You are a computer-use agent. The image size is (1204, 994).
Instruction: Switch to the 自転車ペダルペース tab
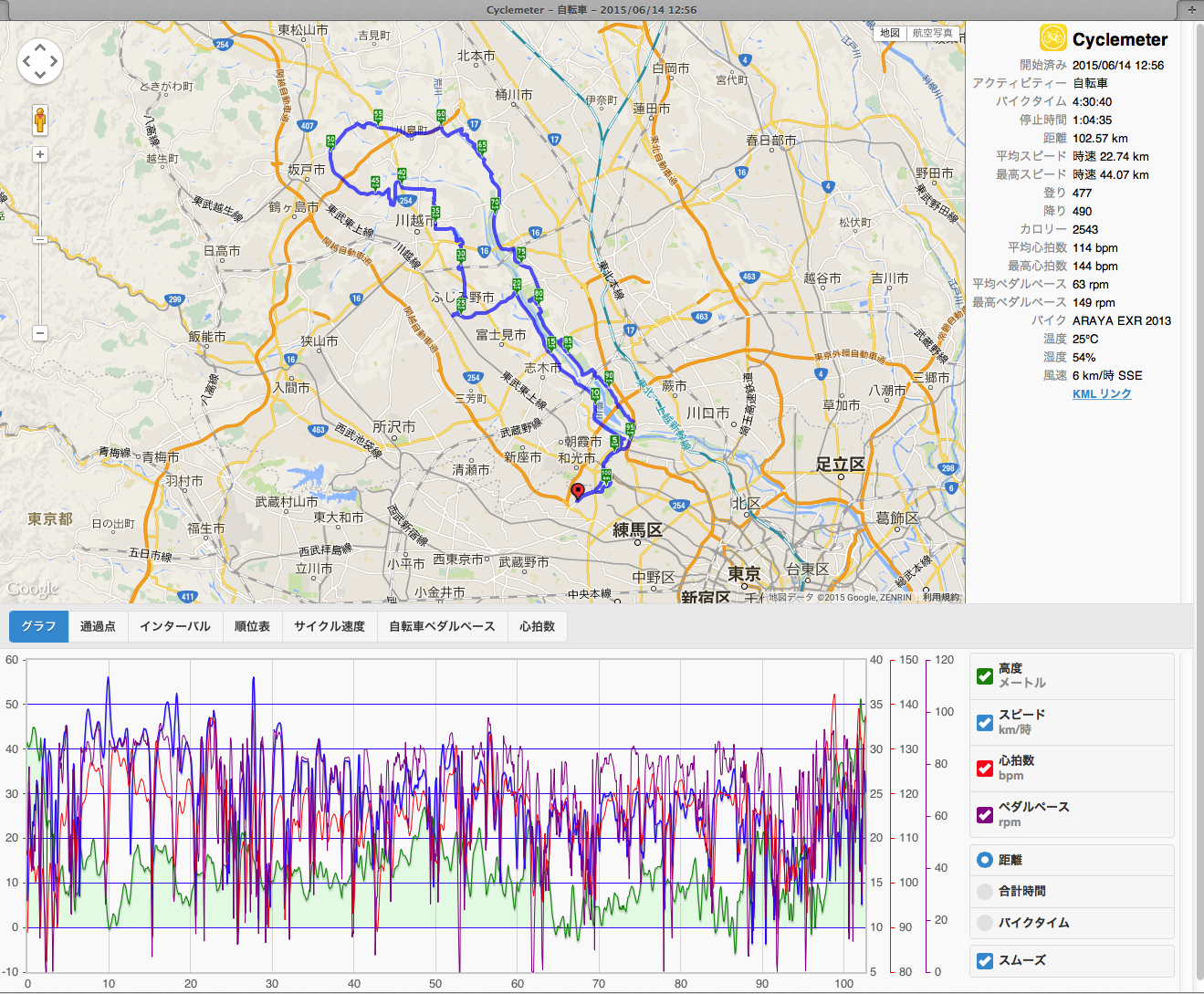coord(442,626)
